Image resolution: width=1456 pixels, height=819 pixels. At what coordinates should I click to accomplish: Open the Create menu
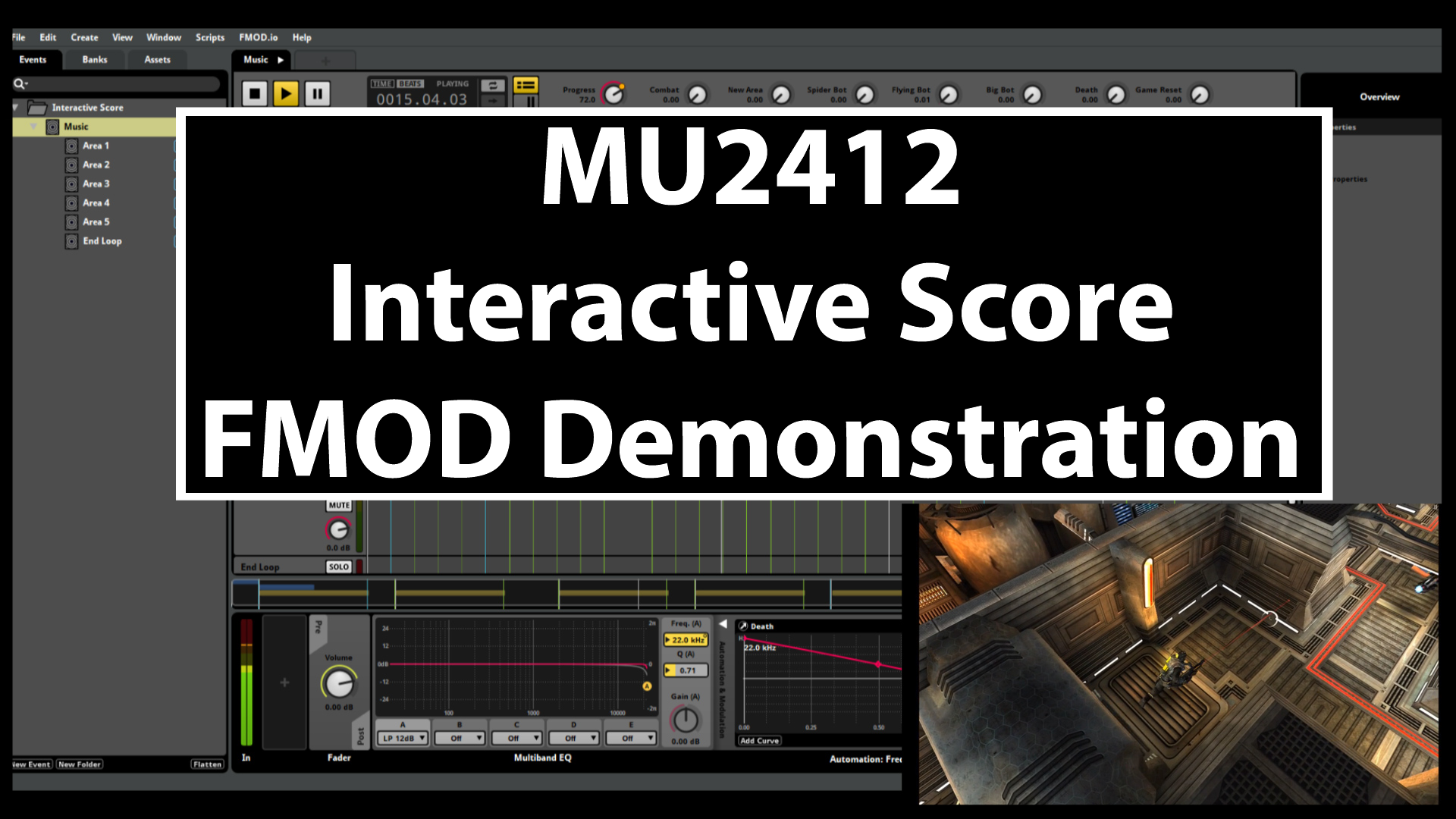click(84, 37)
